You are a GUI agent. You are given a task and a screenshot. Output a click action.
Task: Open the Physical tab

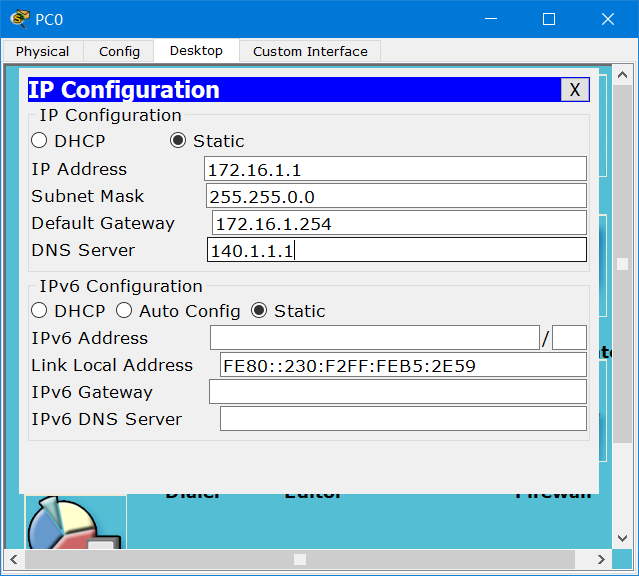coord(42,51)
